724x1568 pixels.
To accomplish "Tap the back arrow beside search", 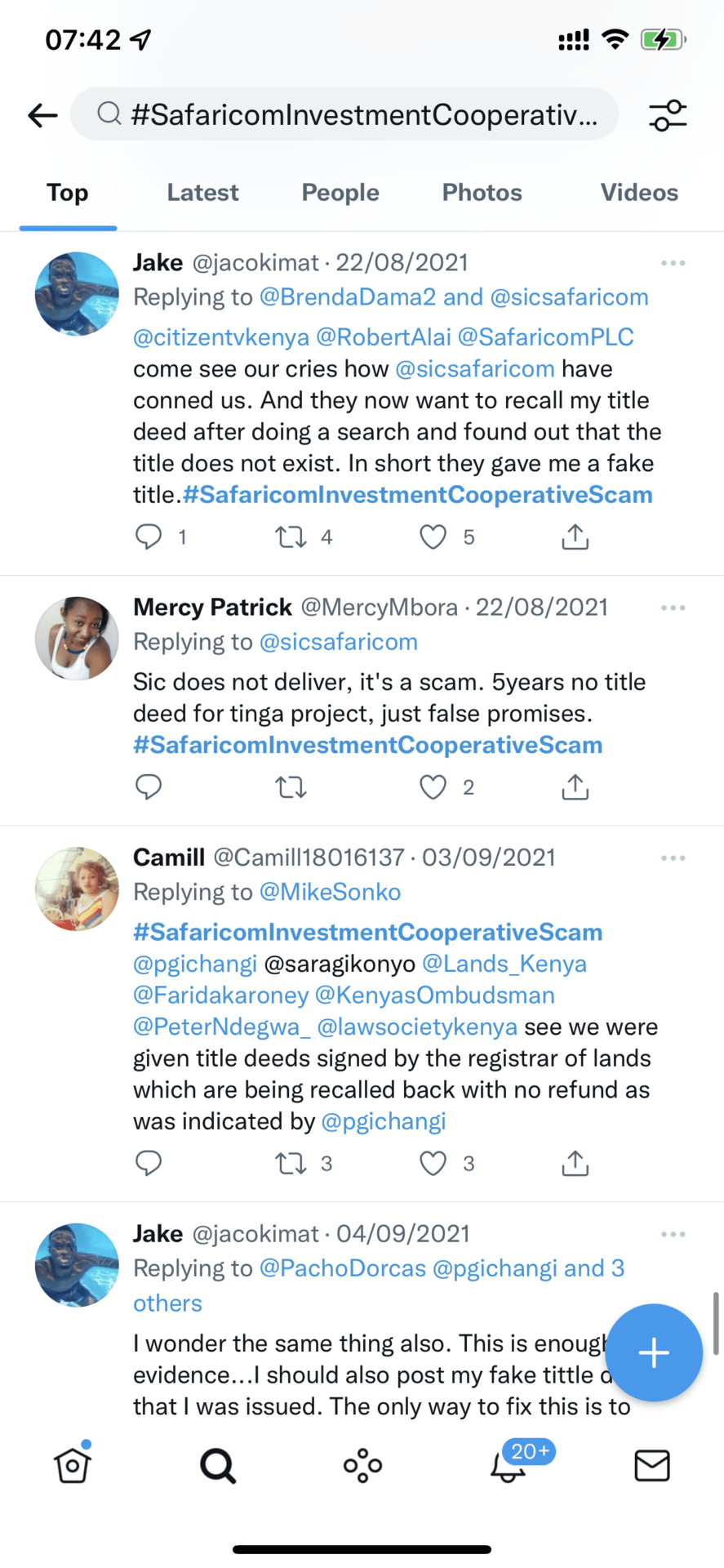I will pos(42,115).
